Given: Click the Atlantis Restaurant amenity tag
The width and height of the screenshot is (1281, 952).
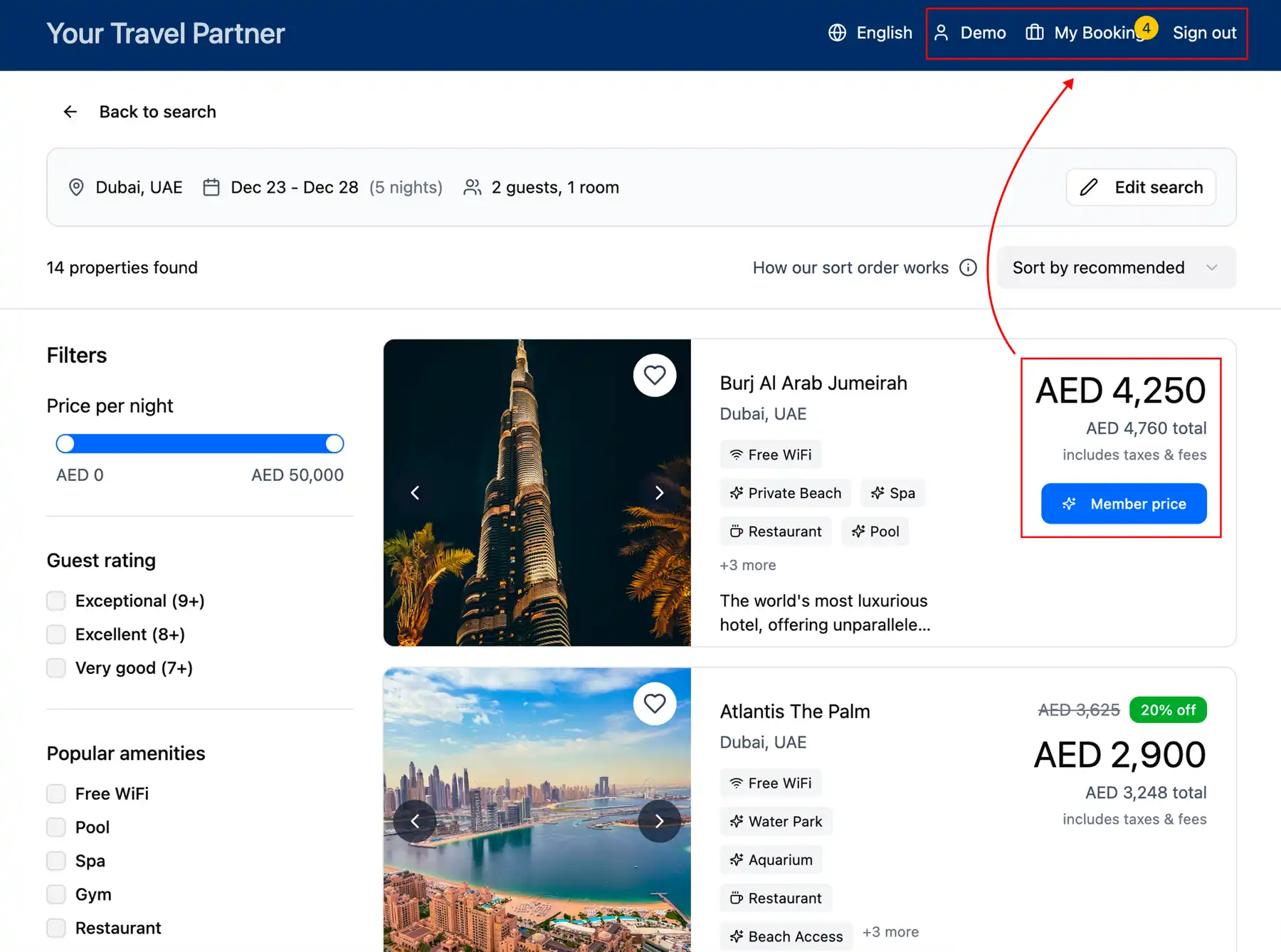Looking at the screenshot, I should (776, 899).
